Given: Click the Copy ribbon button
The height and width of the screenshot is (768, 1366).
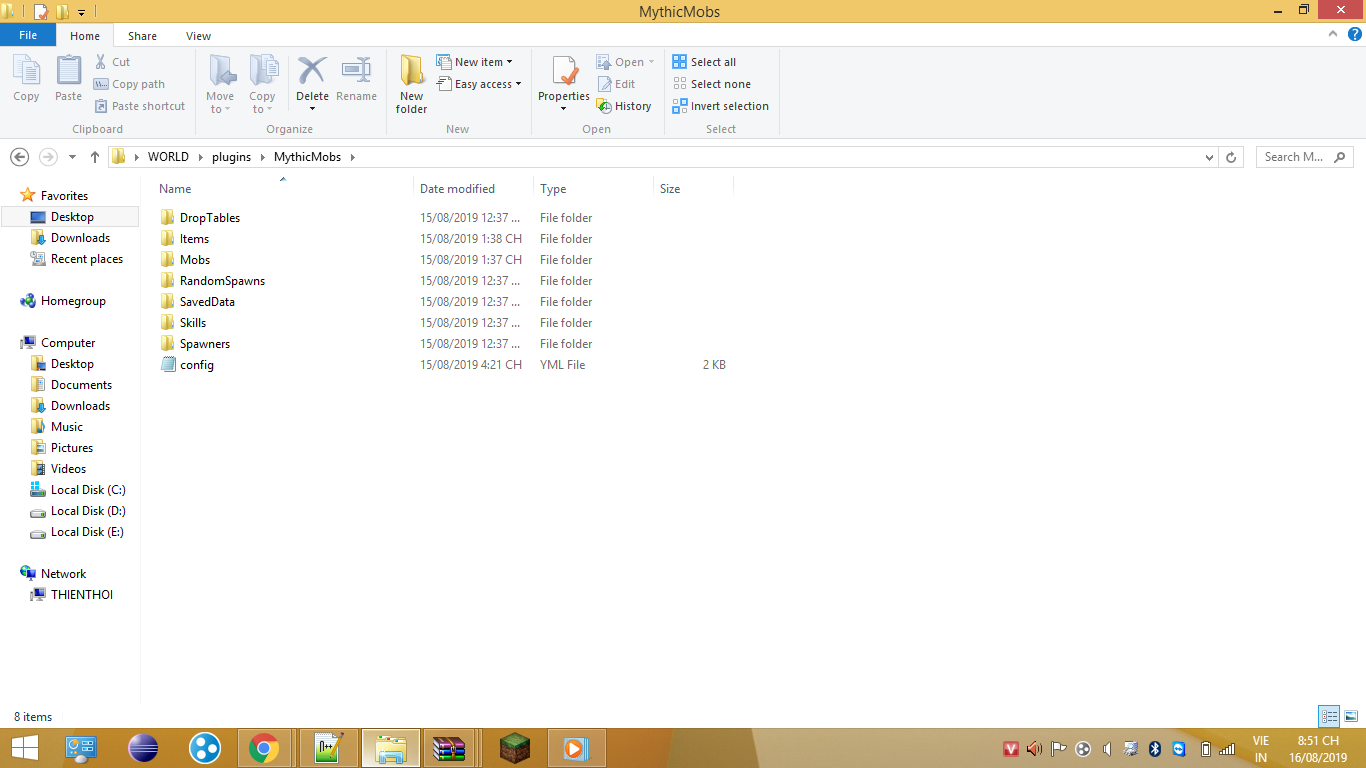Looking at the screenshot, I should click(x=26, y=79).
